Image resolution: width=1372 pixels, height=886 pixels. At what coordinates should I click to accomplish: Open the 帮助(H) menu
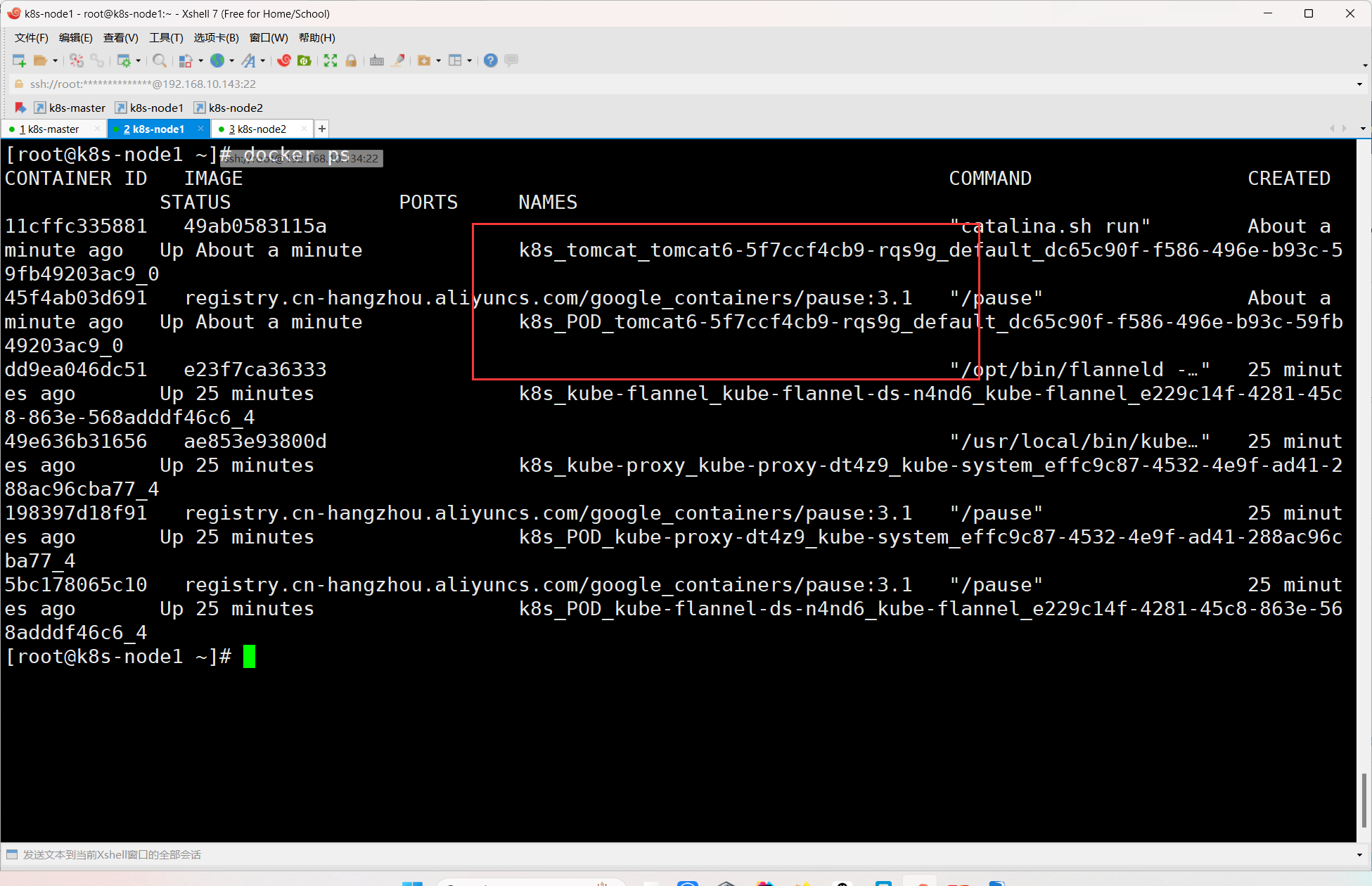coord(317,37)
